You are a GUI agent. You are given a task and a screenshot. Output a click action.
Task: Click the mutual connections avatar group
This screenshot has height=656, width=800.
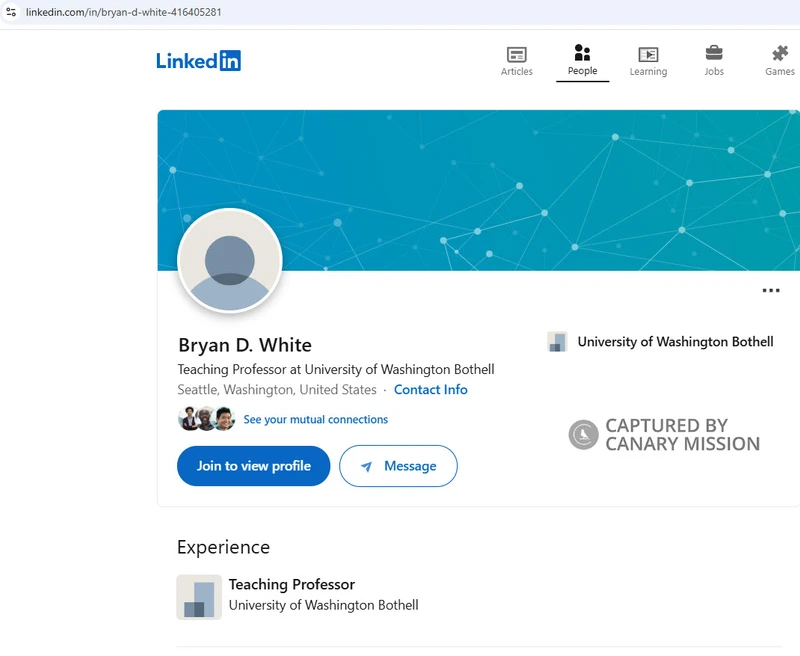(206, 419)
